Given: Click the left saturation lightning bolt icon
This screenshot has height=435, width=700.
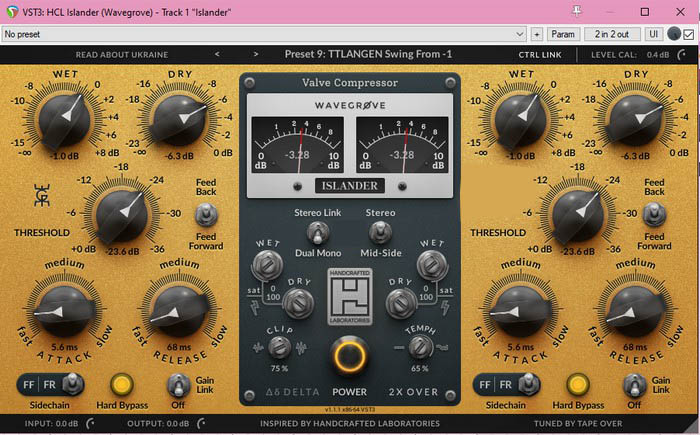Looking at the screenshot, I should click(255, 307).
